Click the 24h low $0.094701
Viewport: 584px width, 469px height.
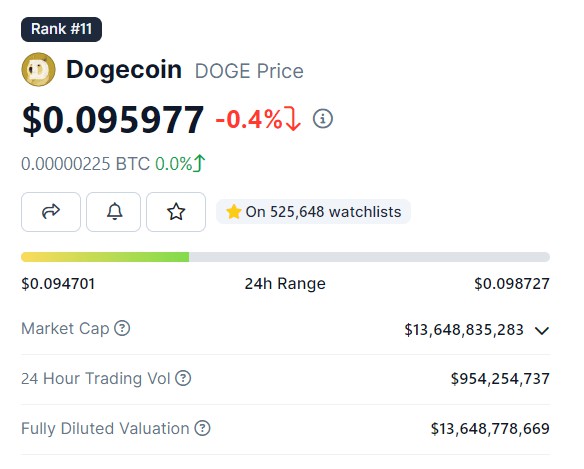point(58,284)
